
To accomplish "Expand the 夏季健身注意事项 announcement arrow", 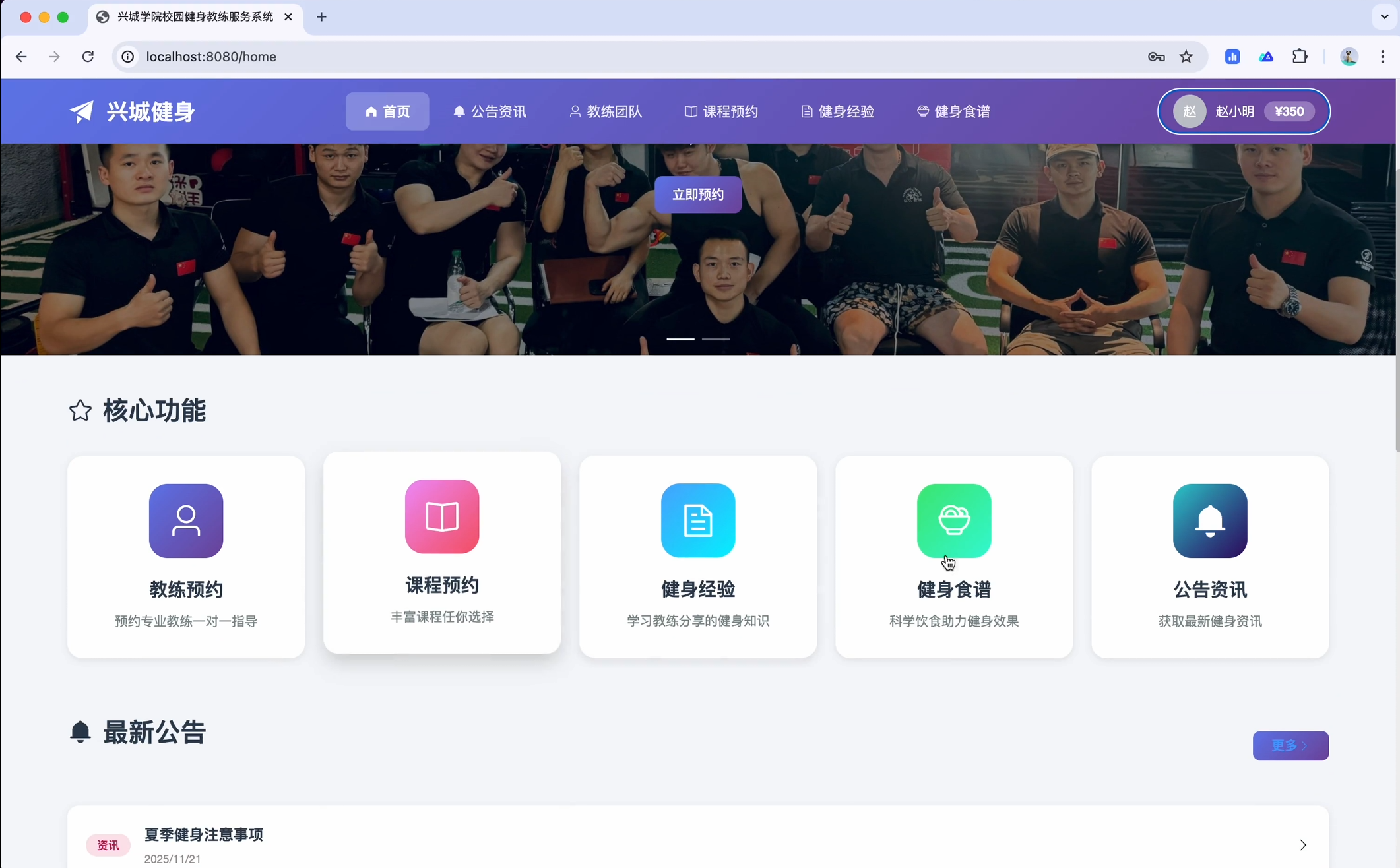I will click(x=1303, y=845).
